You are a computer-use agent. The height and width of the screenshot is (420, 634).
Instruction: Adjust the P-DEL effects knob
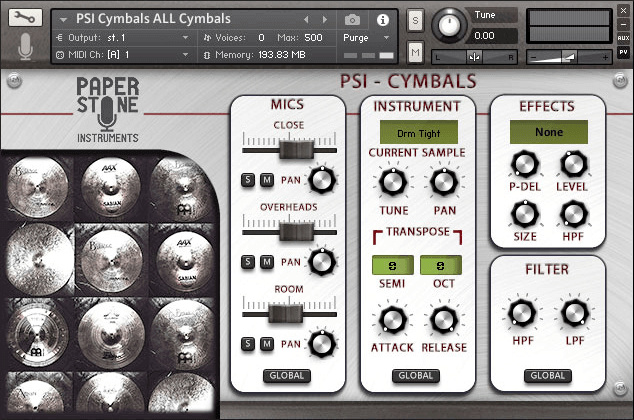[x=525, y=164]
